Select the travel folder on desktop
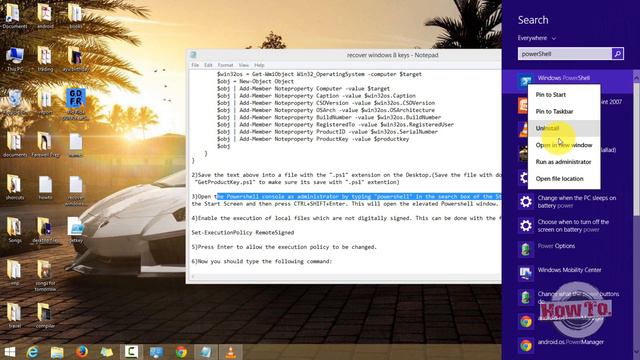 (15, 316)
